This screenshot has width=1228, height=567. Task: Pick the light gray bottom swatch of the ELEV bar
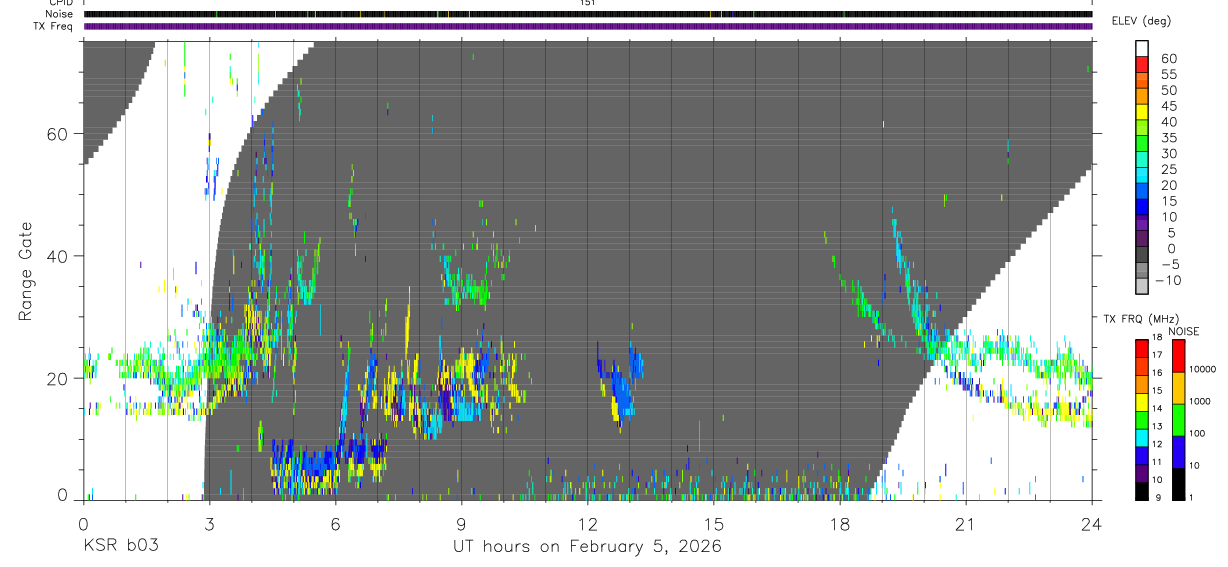pos(1142,286)
